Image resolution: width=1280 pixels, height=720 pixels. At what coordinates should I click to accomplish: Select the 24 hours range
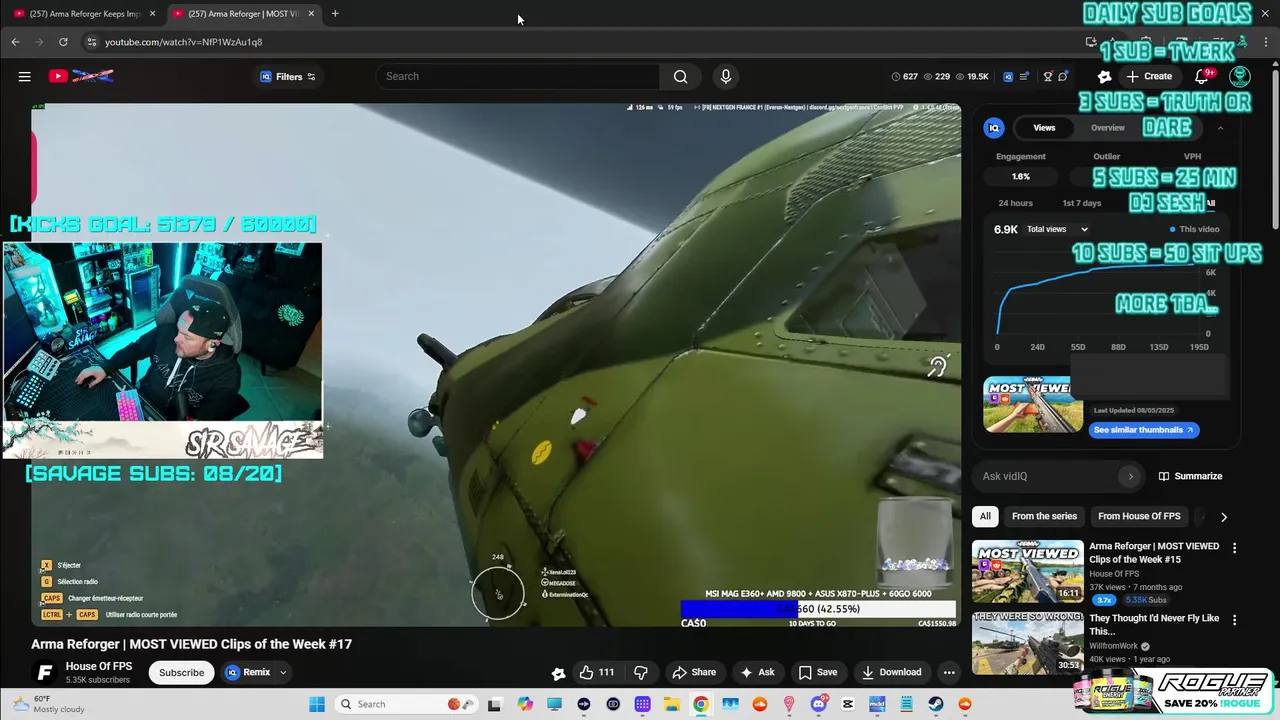(x=1015, y=203)
